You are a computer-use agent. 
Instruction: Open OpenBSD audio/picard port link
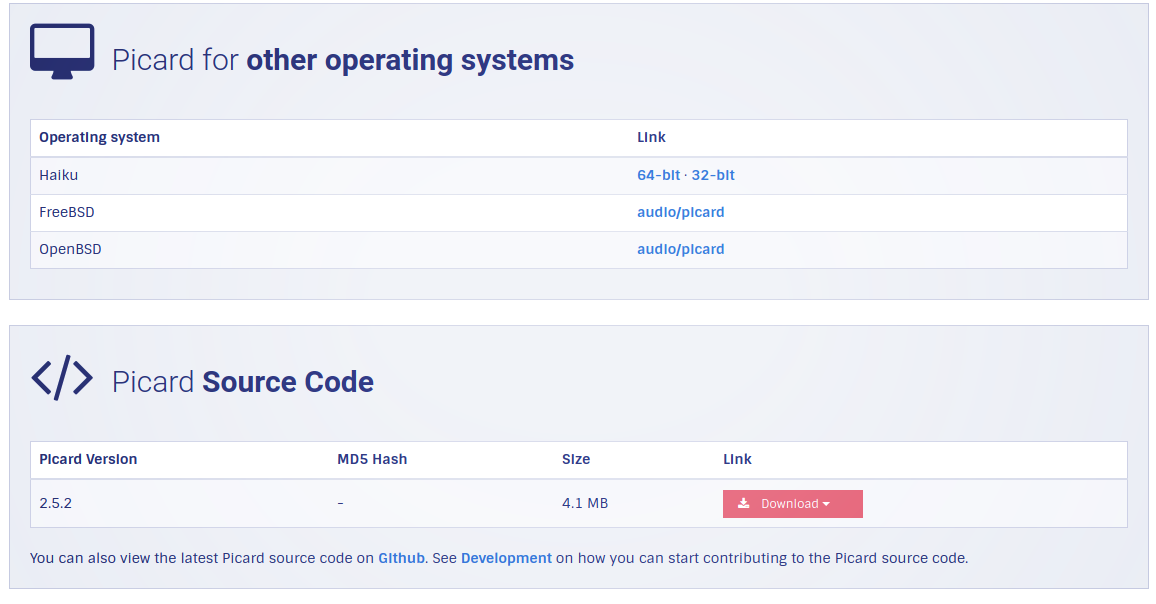coord(680,249)
